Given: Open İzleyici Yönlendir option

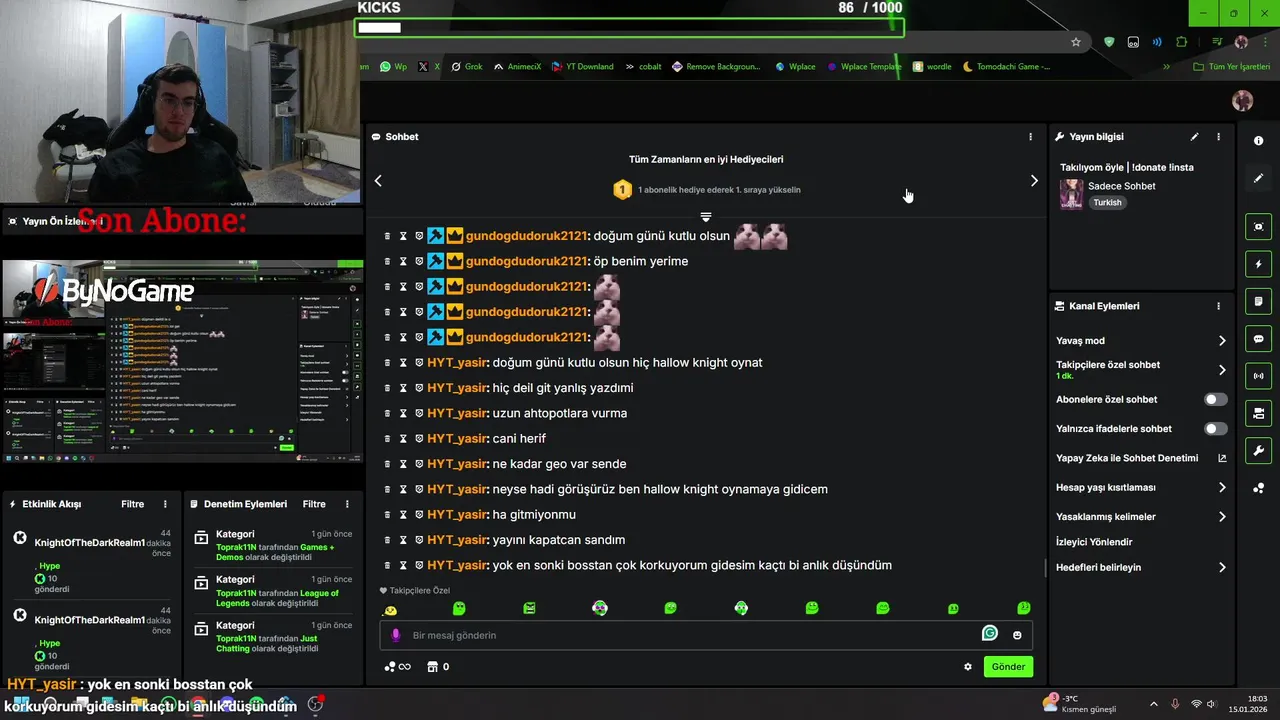Looking at the screenshot, I should click(x=1094, y=542).
